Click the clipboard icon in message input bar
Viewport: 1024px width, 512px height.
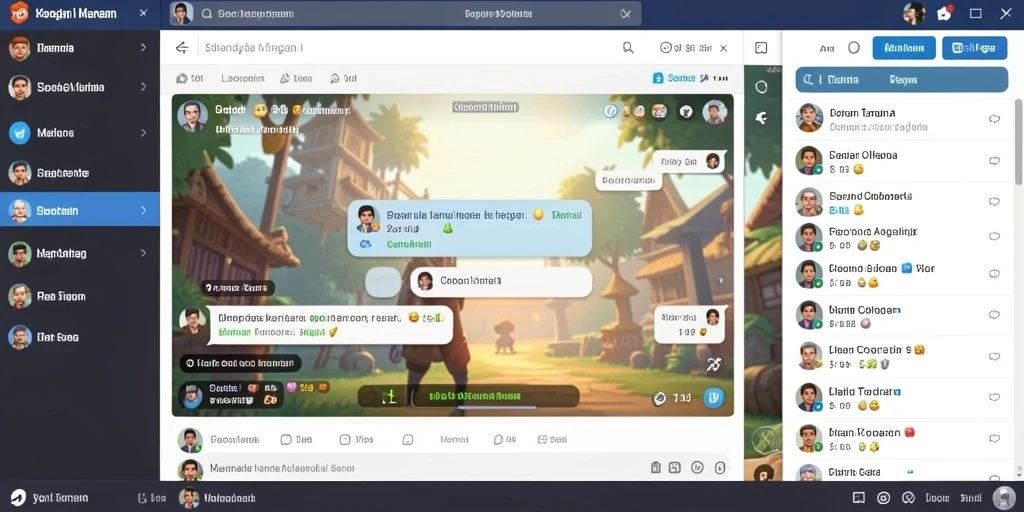coord(656,467)
